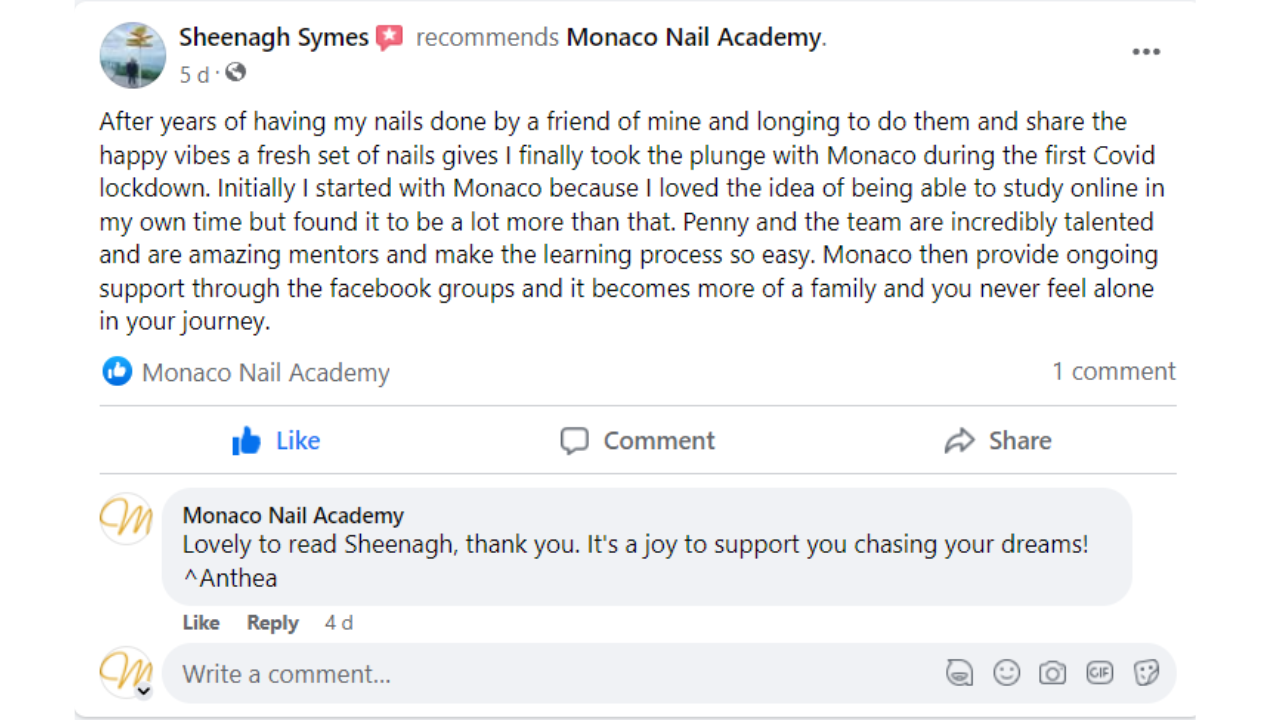This screenshot has height=720, width=1280.
Task: Like the post by Sheenagh Symes
Action: coord(276,441)
